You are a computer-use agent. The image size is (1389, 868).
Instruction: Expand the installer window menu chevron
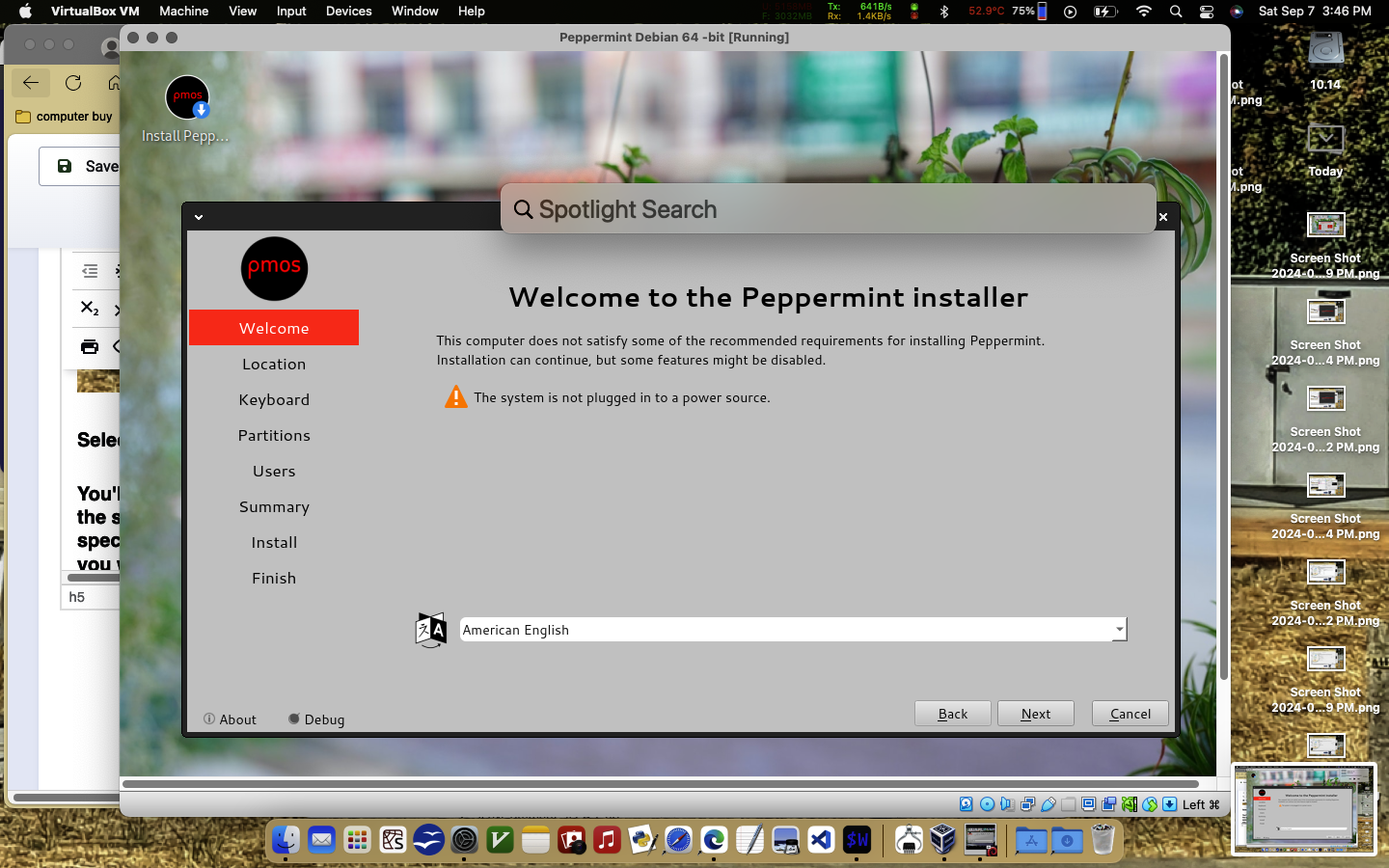tap(199, 217)
